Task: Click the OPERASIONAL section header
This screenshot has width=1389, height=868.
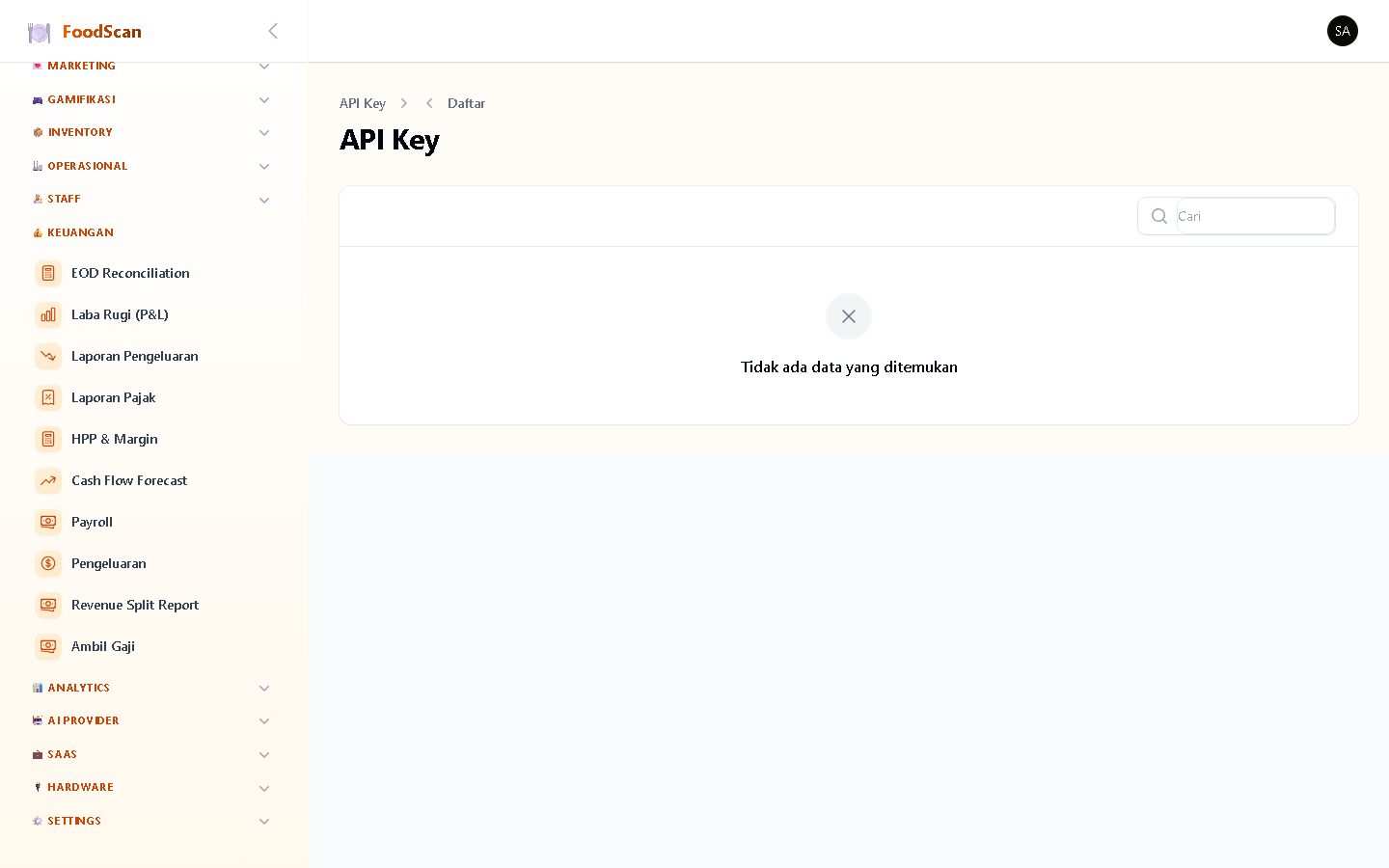Action: [88, 166]
